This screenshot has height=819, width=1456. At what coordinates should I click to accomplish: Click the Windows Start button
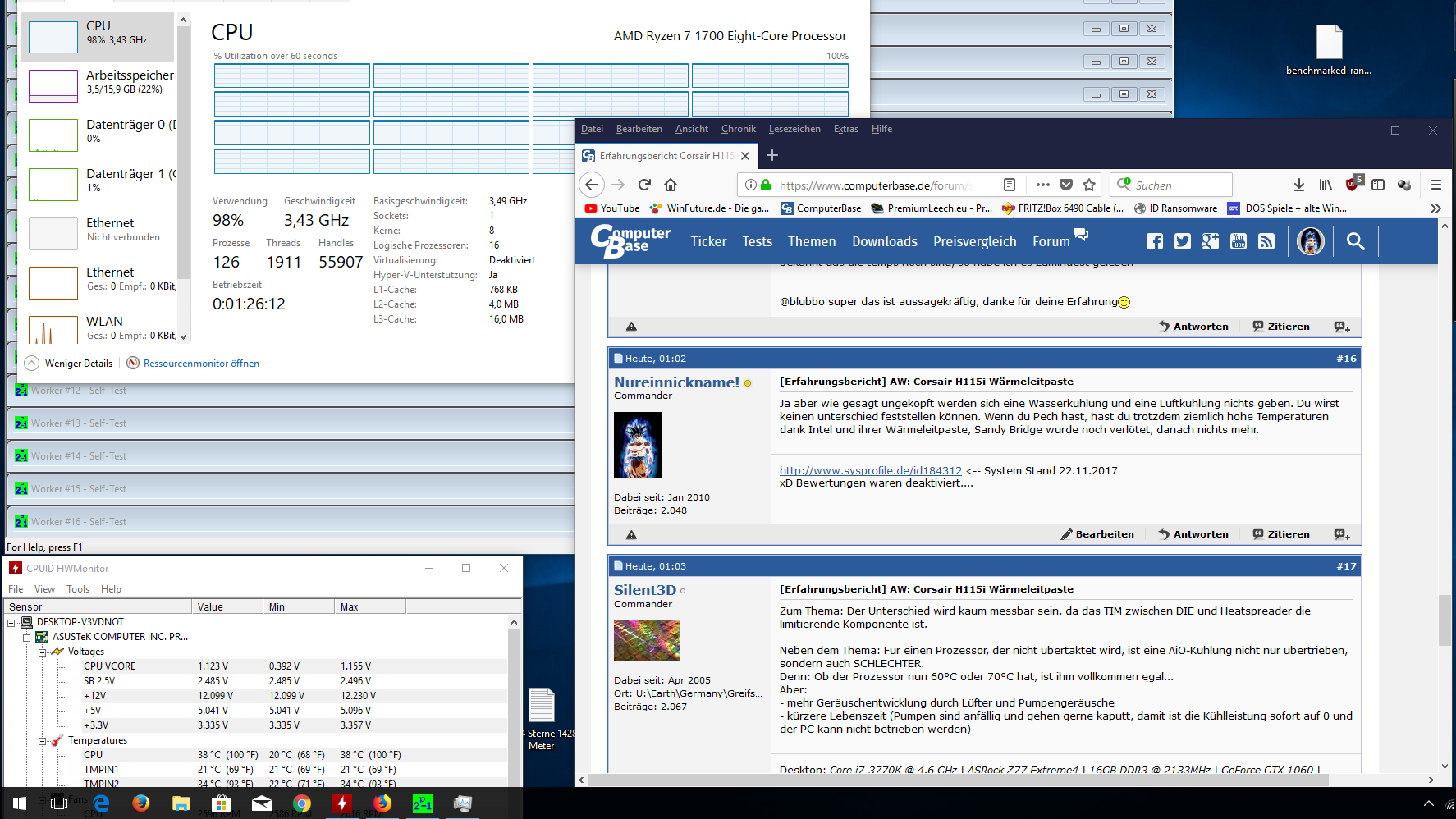coord(20,803)
